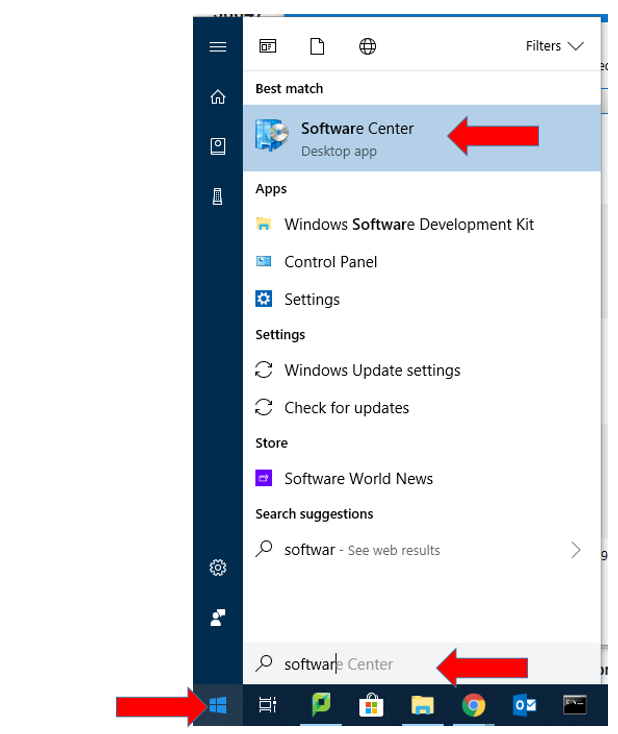This screenshot has width=618, height=734.
Task: Click the Search suggestions heading
Action: (315, 514)
